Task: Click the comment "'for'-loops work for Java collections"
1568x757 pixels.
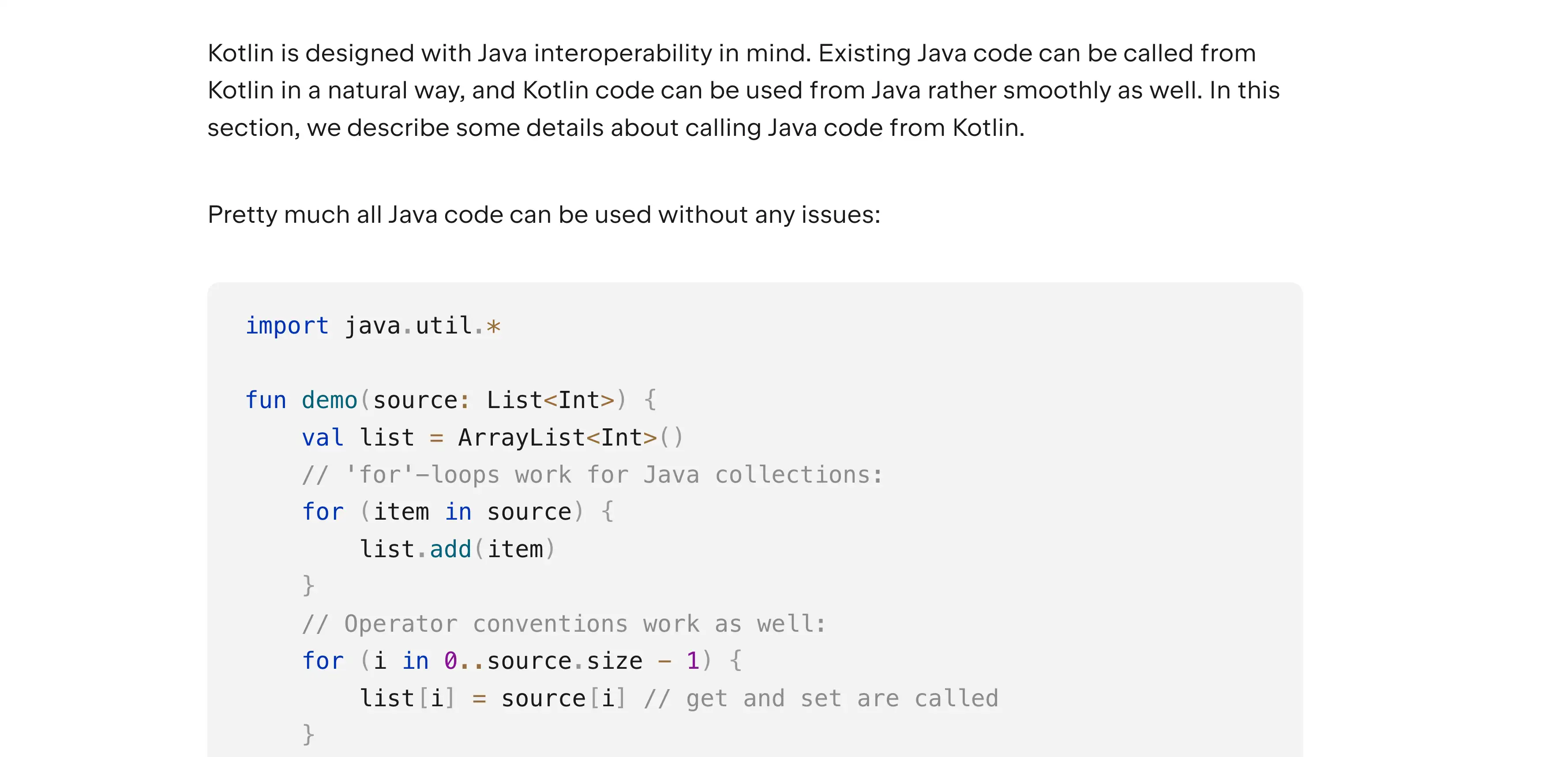Action: (592, 475)
